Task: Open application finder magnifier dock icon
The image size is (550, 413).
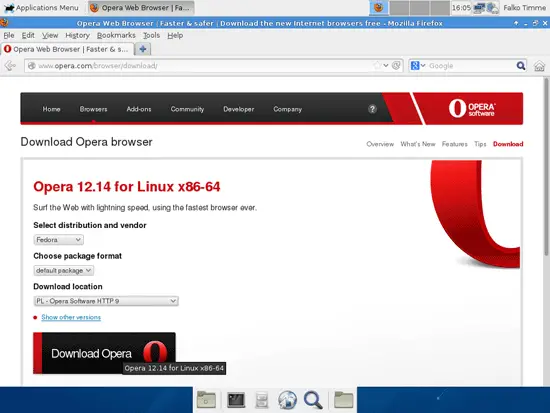Action: 313,400
